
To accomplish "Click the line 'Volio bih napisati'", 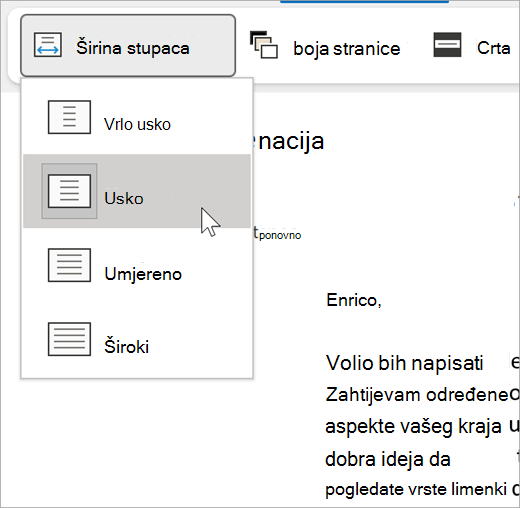I will [405, 363].
